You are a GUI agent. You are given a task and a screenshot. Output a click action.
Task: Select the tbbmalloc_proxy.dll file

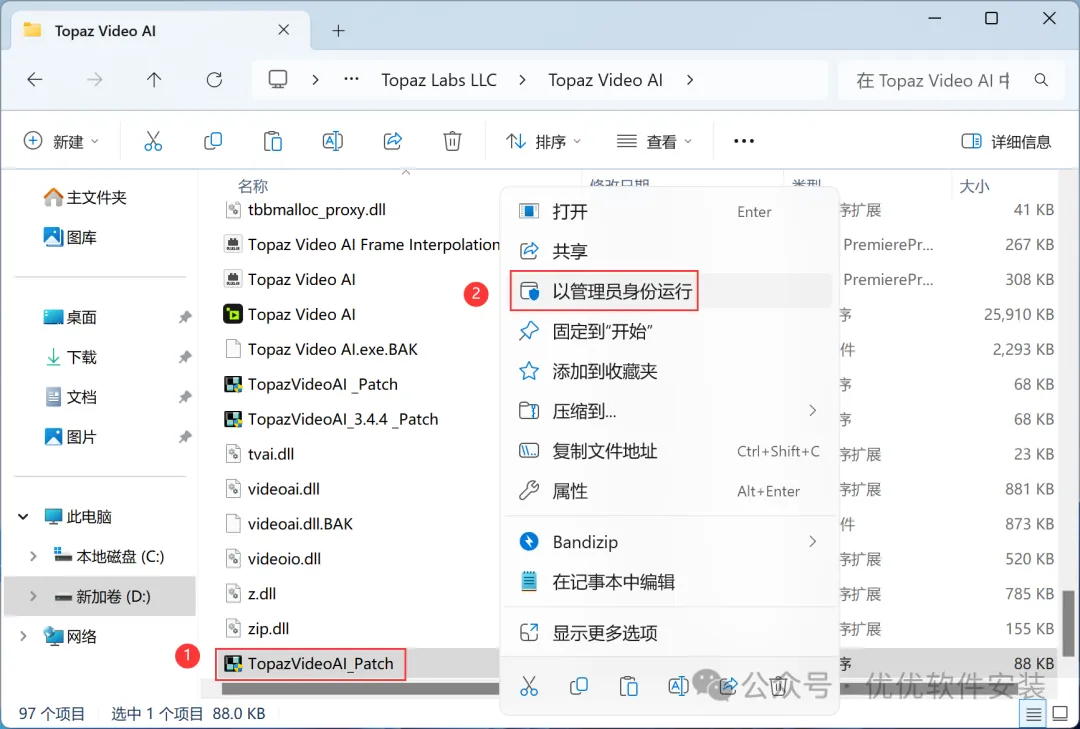click(306, 209)
